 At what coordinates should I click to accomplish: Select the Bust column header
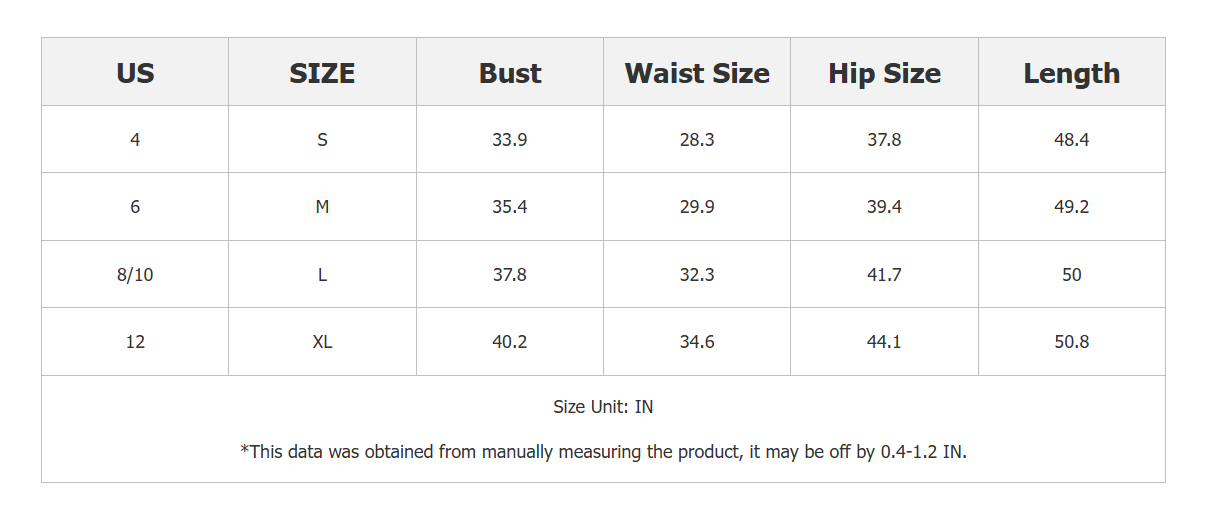pyautogui.click(x=510, y=73)
